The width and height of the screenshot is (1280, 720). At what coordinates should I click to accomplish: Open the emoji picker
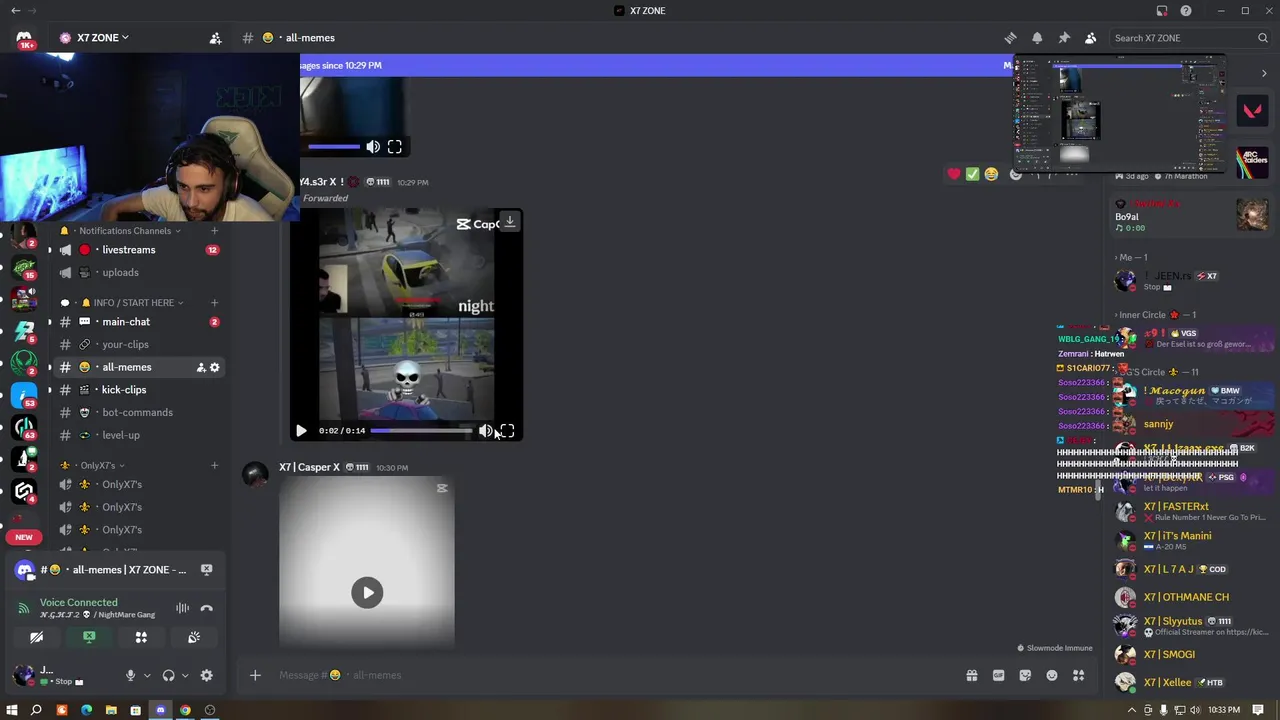(1052, 675)
